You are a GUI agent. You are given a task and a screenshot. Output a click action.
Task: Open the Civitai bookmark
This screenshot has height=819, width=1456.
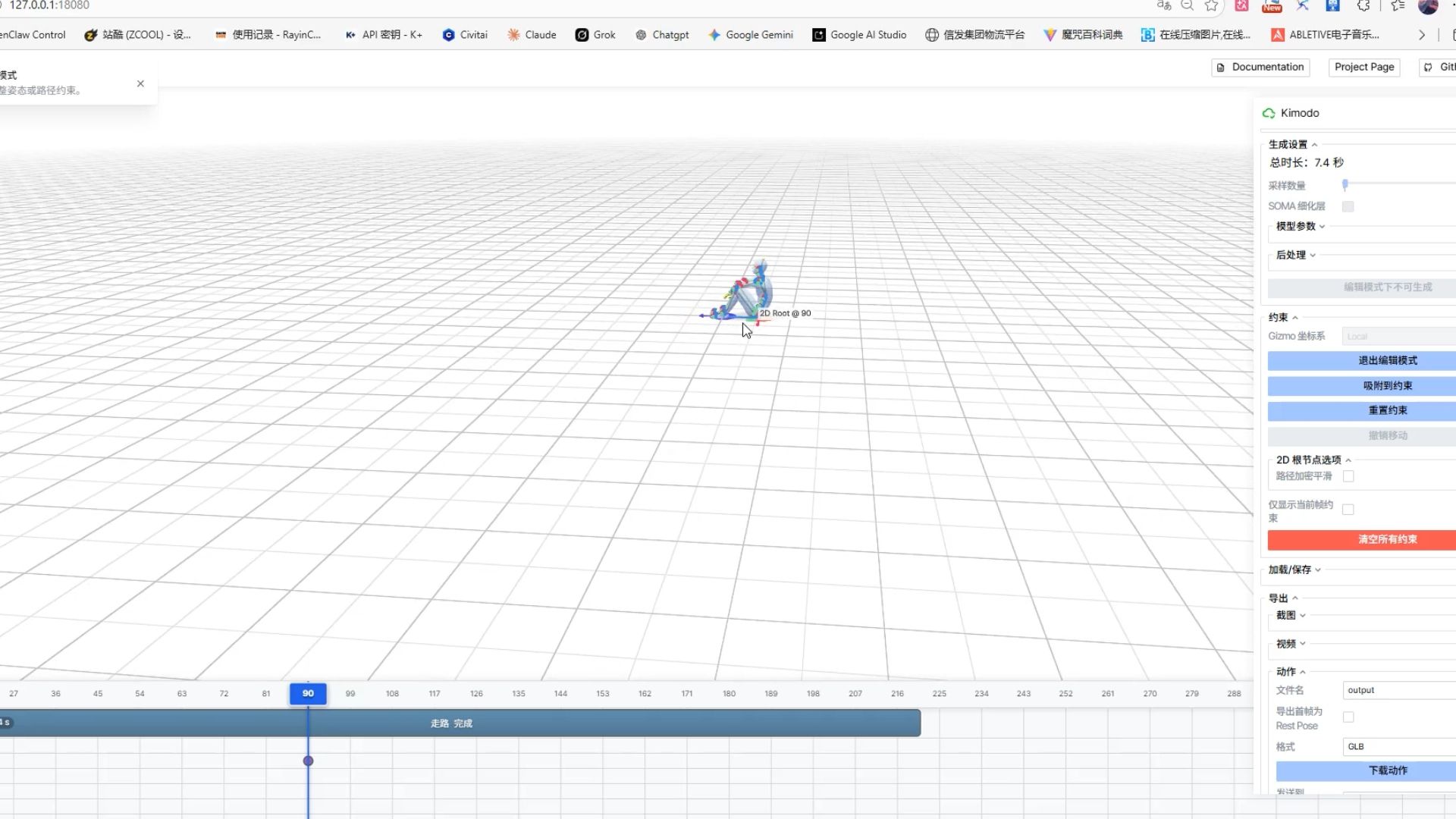click(x=465, y=35)
